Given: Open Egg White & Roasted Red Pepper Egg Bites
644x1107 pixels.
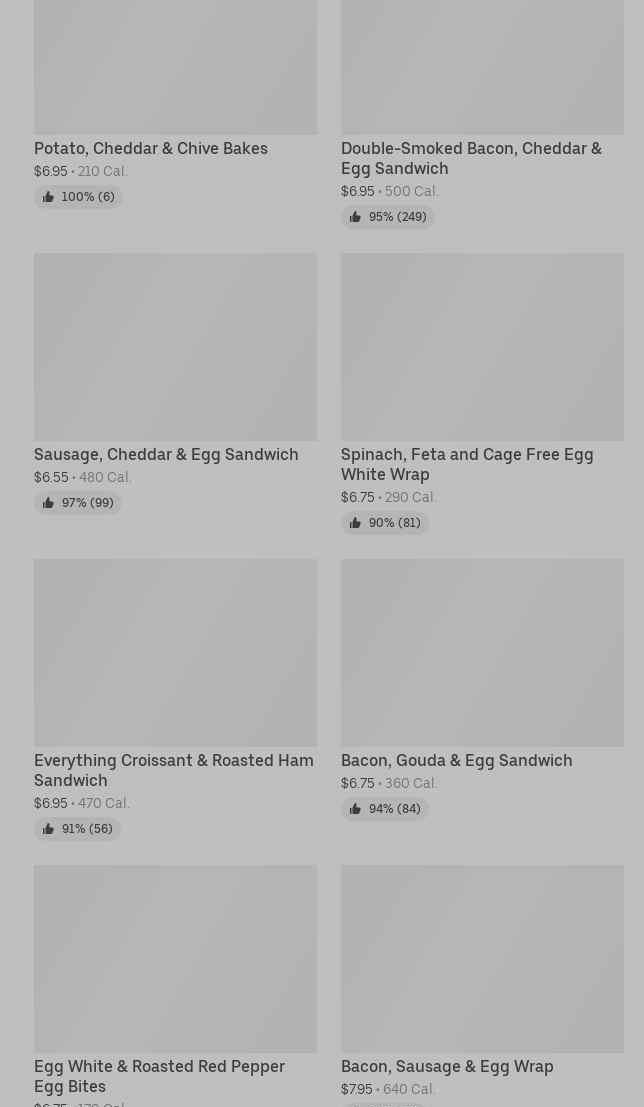Looking at the screenshot, I should point(160,1076).
